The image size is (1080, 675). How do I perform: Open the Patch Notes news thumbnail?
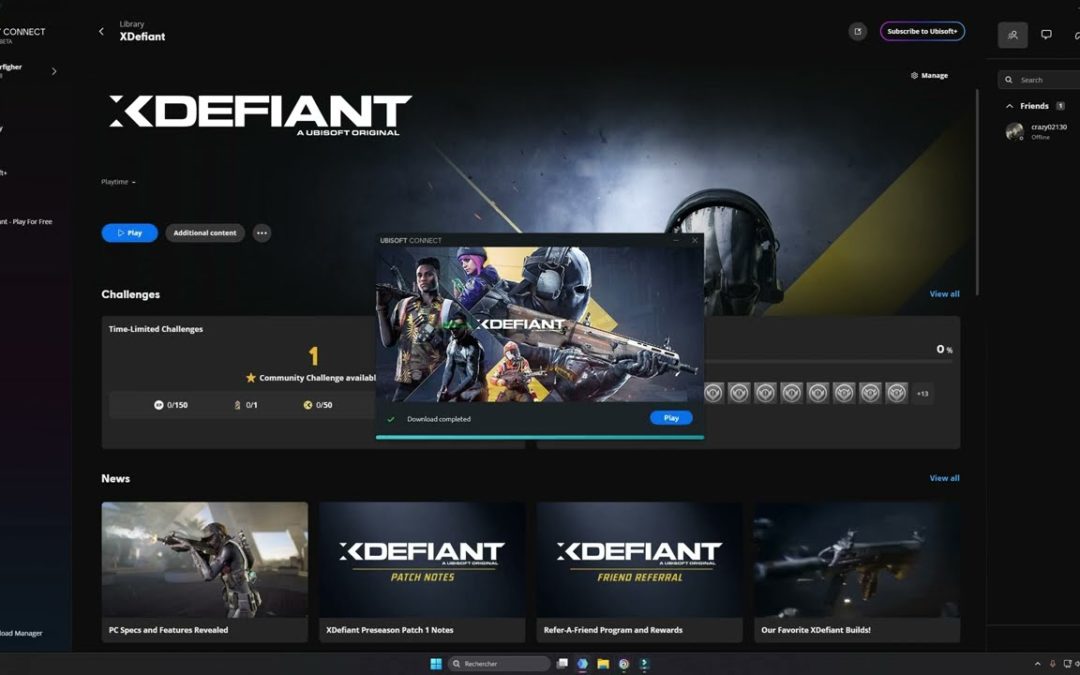click(422, 559)
